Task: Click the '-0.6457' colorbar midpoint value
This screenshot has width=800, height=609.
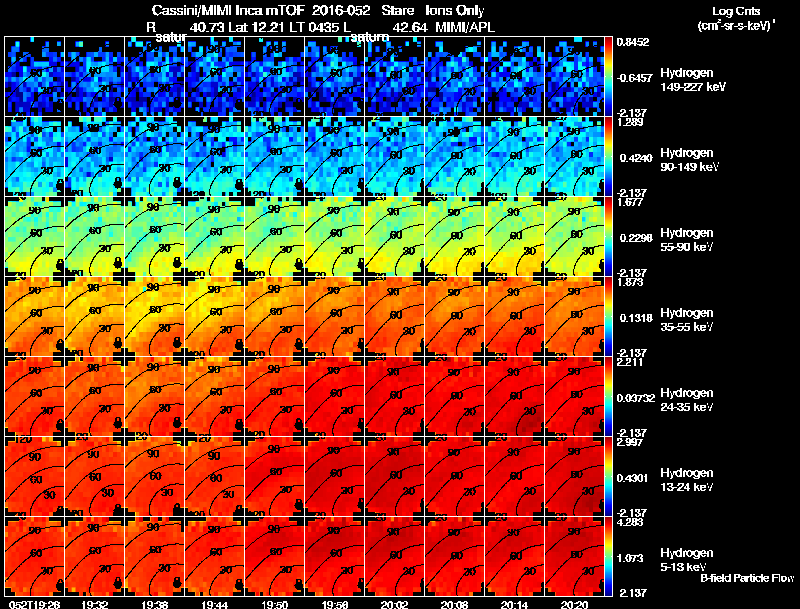Action: pos(634,78)
